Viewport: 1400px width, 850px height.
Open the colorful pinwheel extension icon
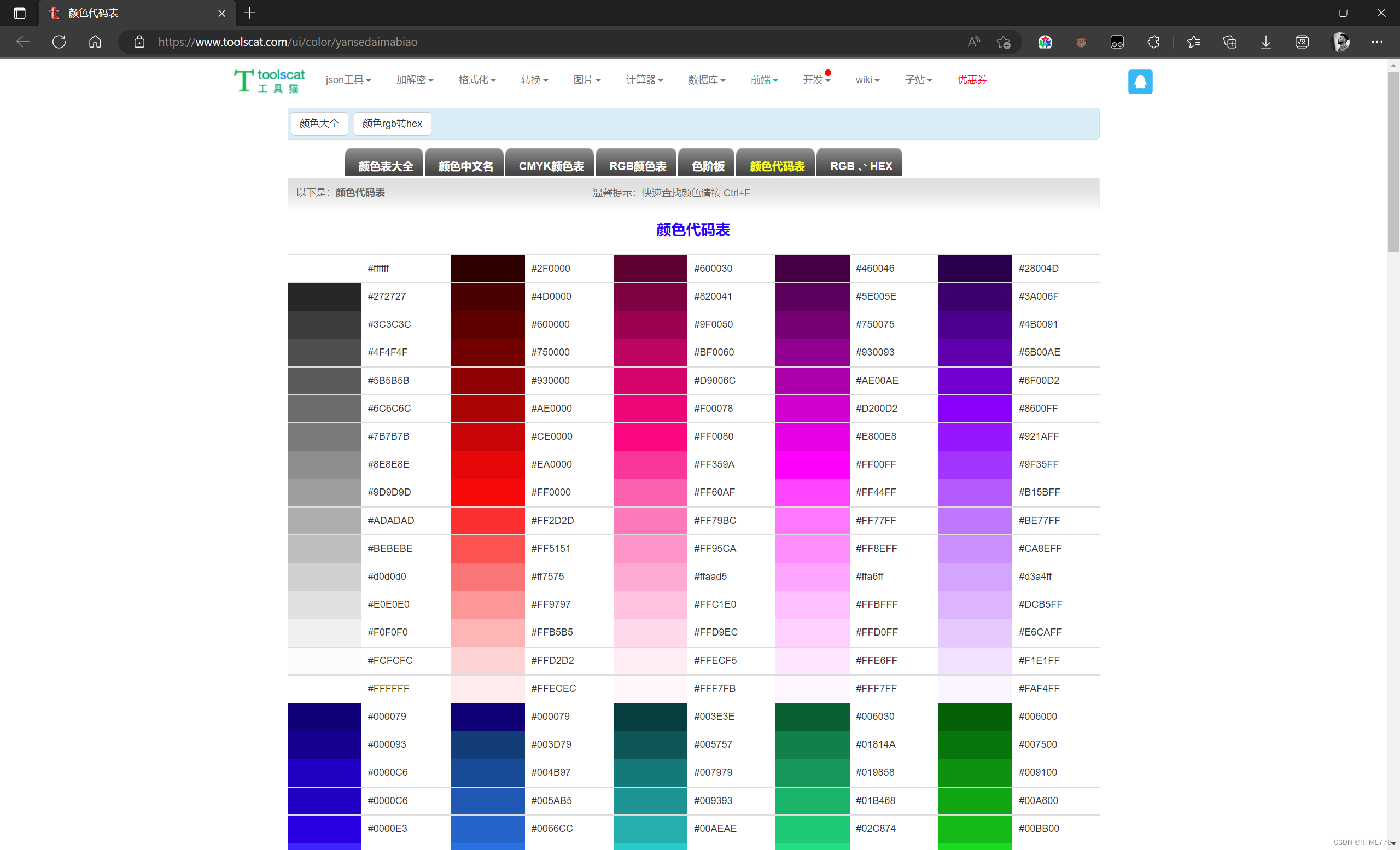(1045, 42)
